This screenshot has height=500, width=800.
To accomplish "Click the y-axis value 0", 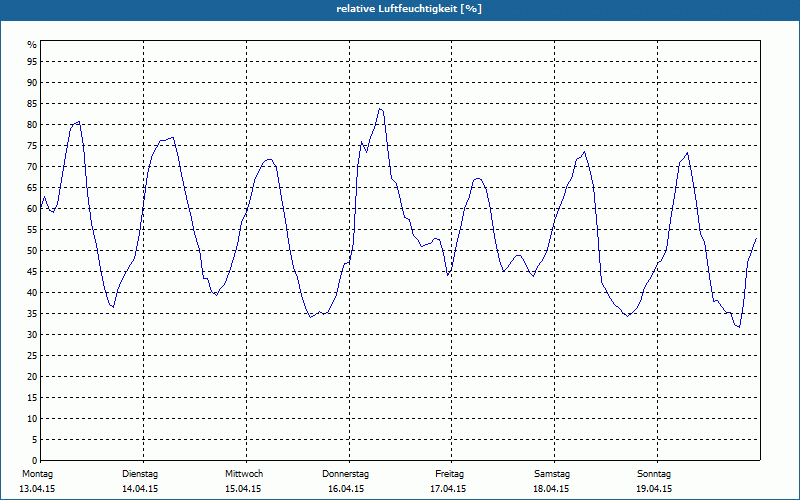I will pyautogui.click(x=35, y=461).
